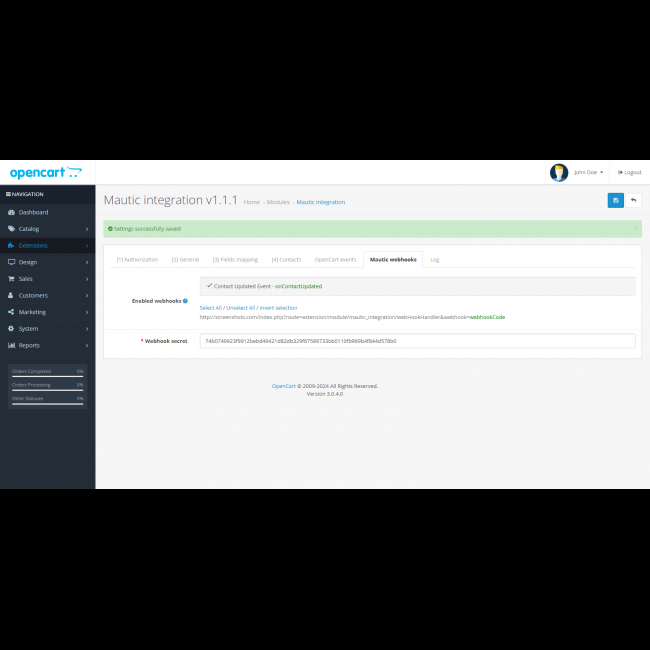Dismiss the settings saved alert
The image size is (650, 650).
click(634, 228)
